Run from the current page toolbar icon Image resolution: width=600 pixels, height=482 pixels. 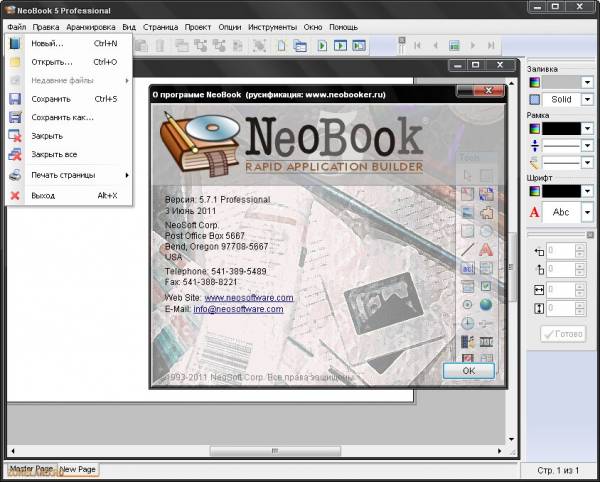340,46
